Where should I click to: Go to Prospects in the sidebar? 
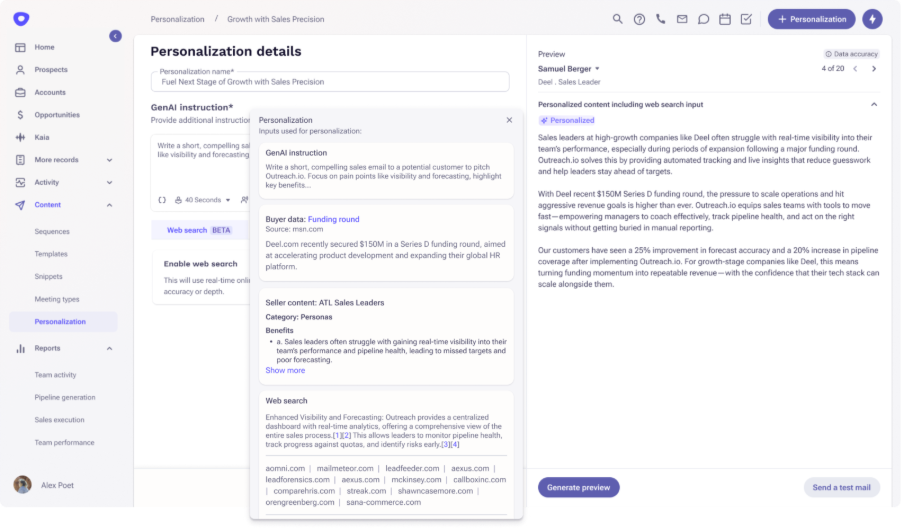point(51,69)
